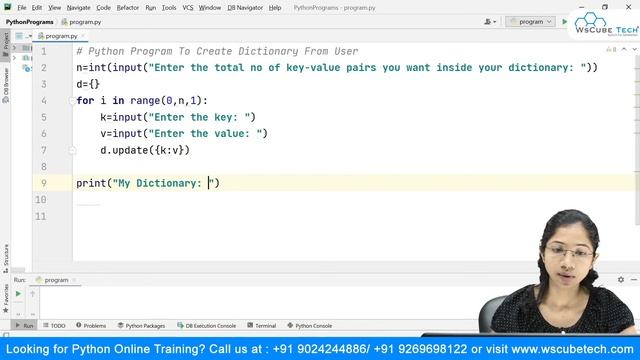This screenshot has height=360, width=640.
Task: Open the VCS menu
Action: tap(188, 8)
